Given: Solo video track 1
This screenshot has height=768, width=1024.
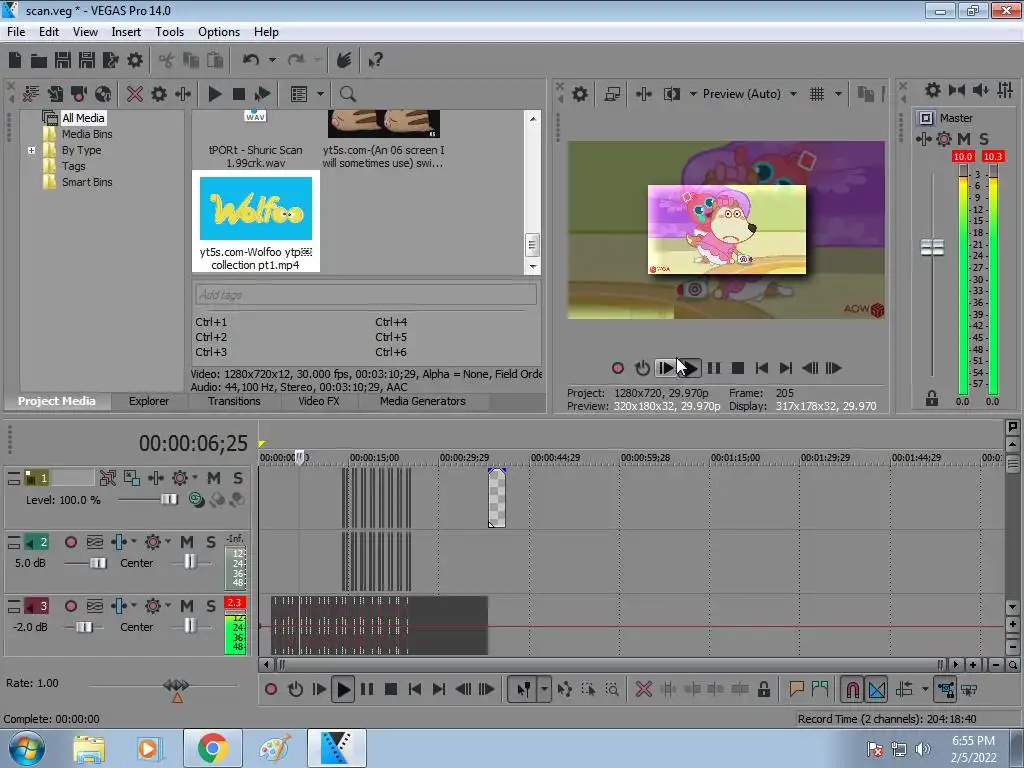Looking at the screenshot, I should (x=238, y=478).
